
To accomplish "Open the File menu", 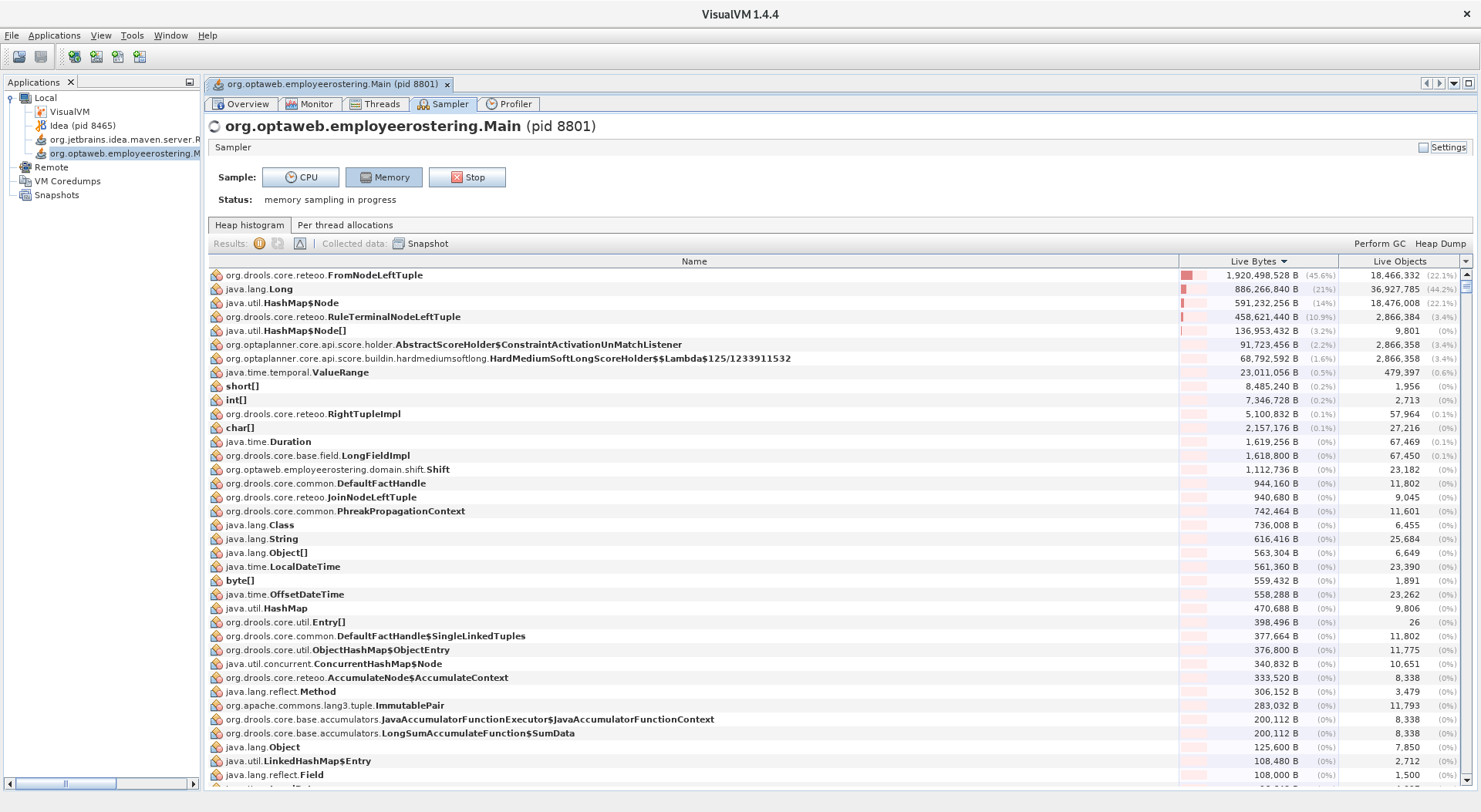I will click(12, 35).
